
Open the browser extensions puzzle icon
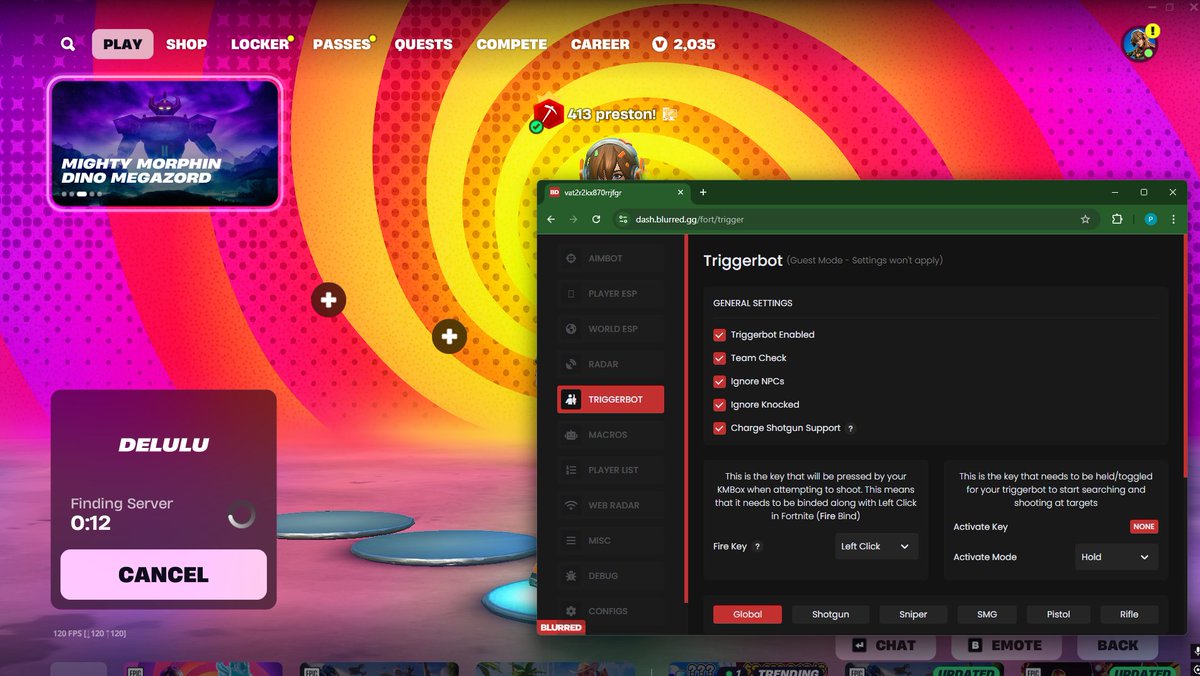[x=1117, y=219]
